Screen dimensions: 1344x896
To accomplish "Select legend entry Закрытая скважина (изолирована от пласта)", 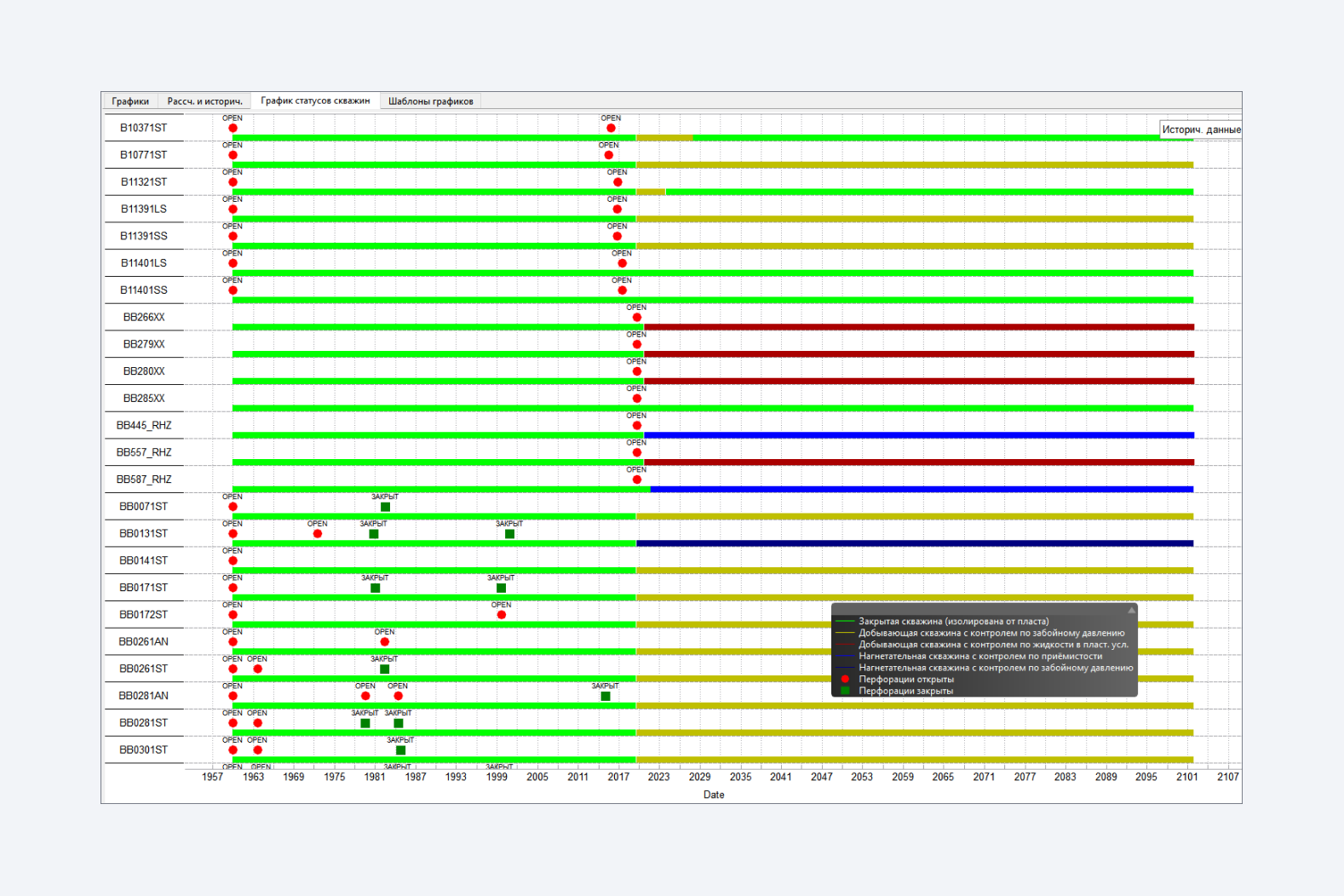I will click(953, 621).
